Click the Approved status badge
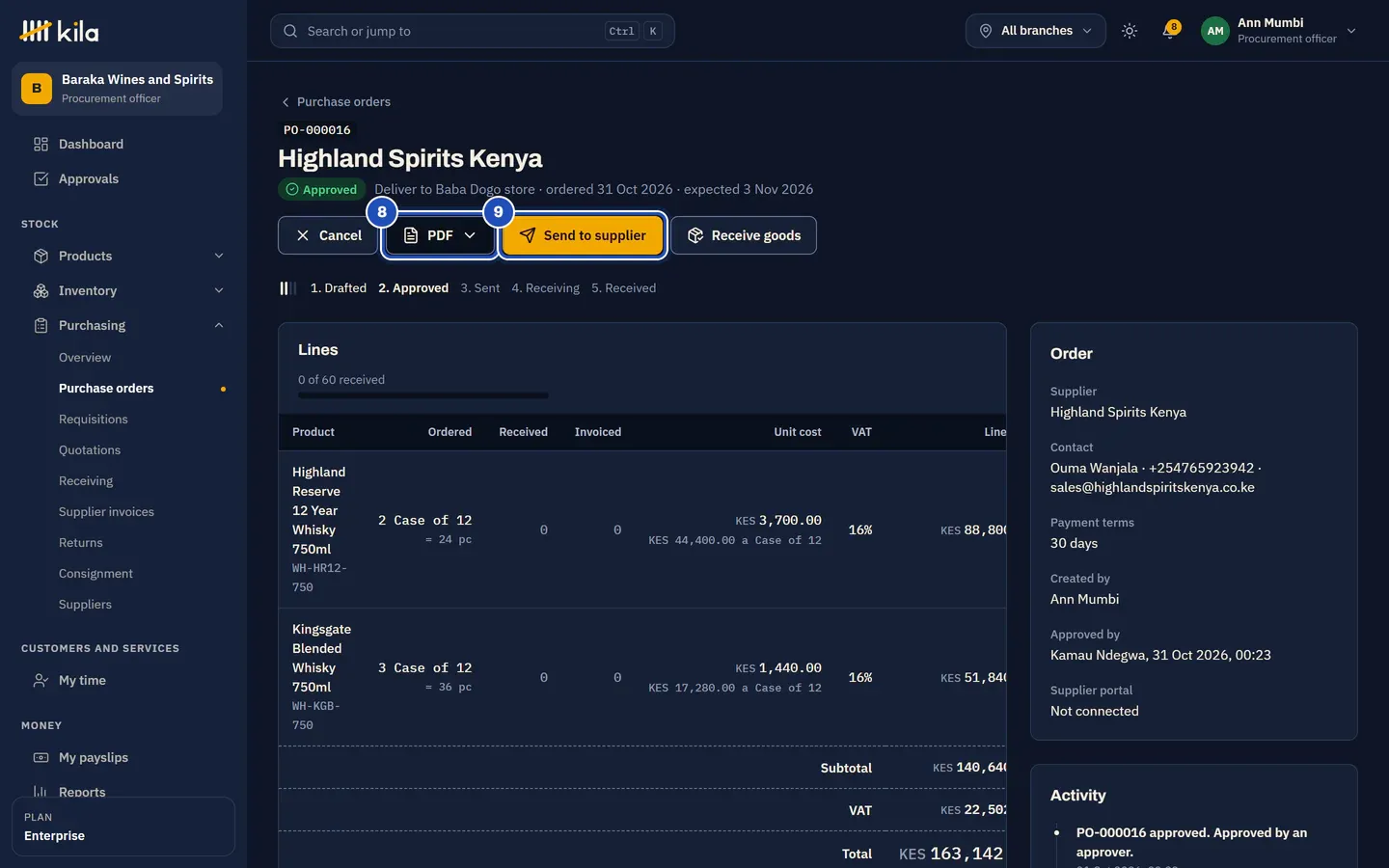Viewport: 1389px width, 868px height. tap(322, 189)
